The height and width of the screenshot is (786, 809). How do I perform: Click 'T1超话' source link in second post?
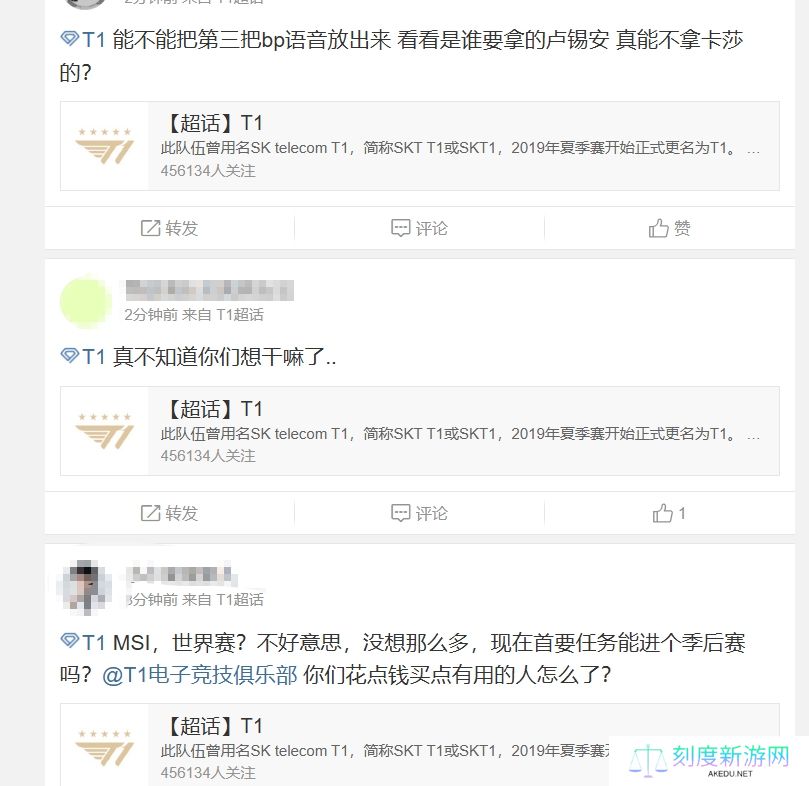tap(240, 314)
